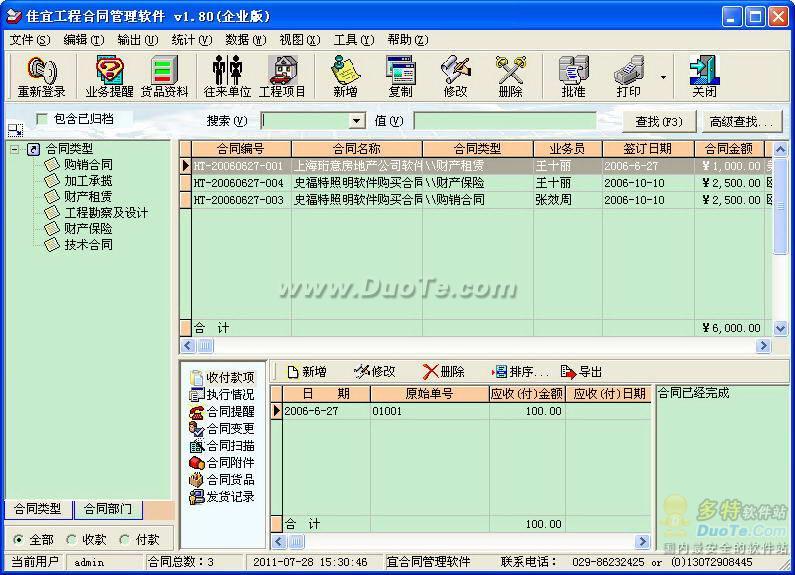The width and height of the screenshot is (795, 575).
Task: Open the 数据 menu
Action: click(246, 40)
